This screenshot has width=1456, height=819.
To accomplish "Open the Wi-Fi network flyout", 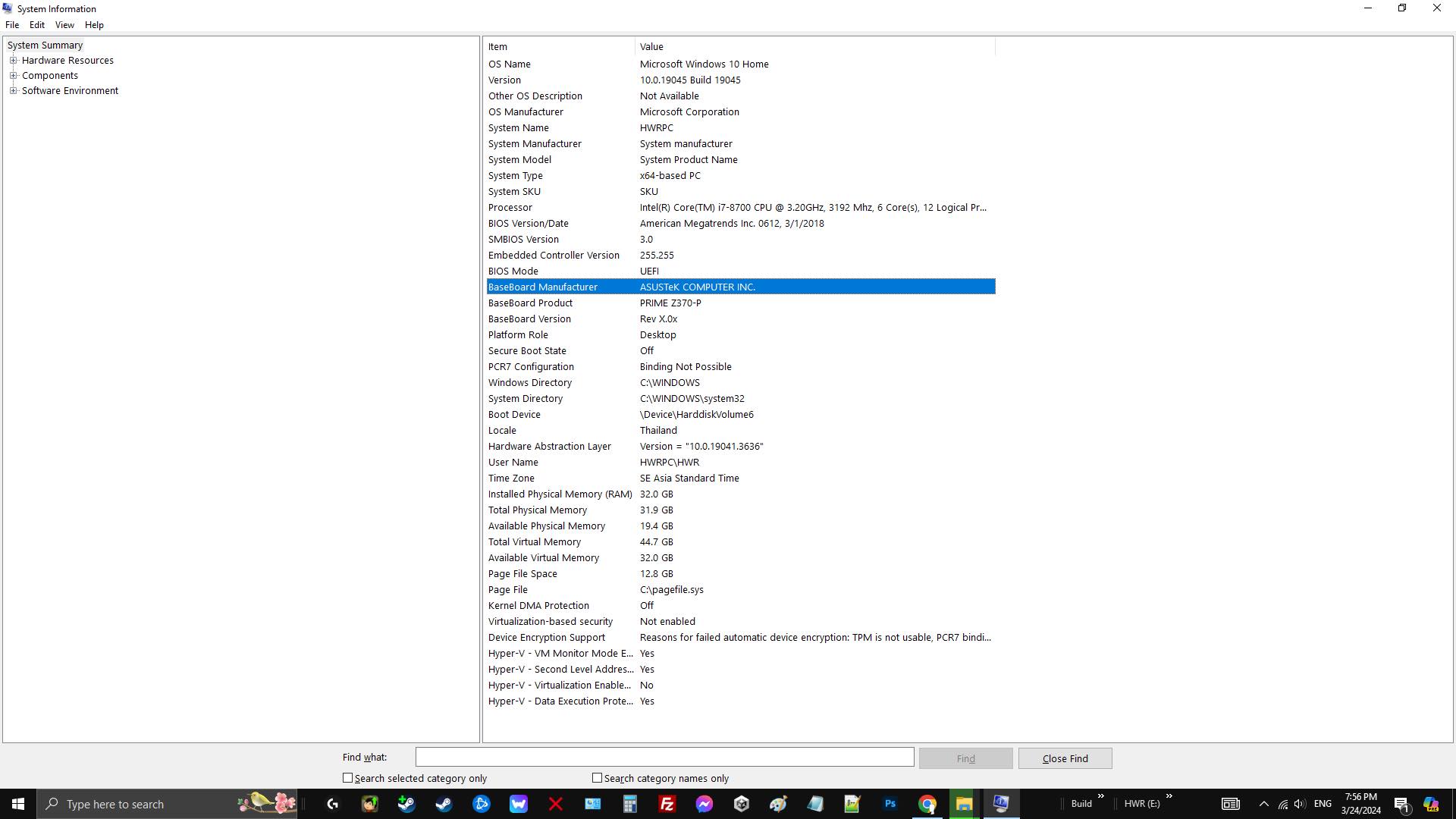I will [1282, 804].
